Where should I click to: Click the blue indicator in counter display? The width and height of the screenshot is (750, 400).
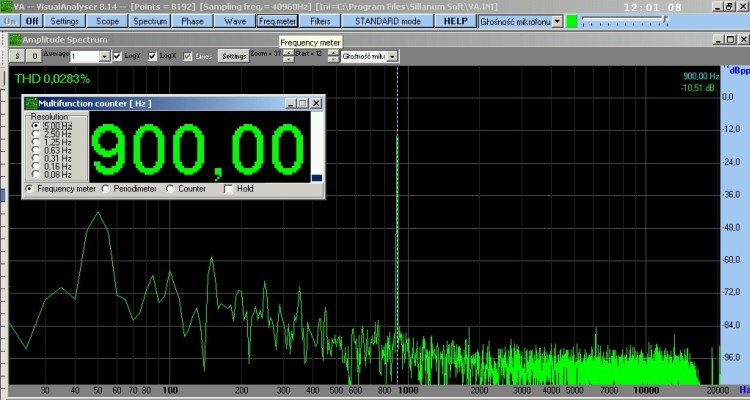[317, 178]
